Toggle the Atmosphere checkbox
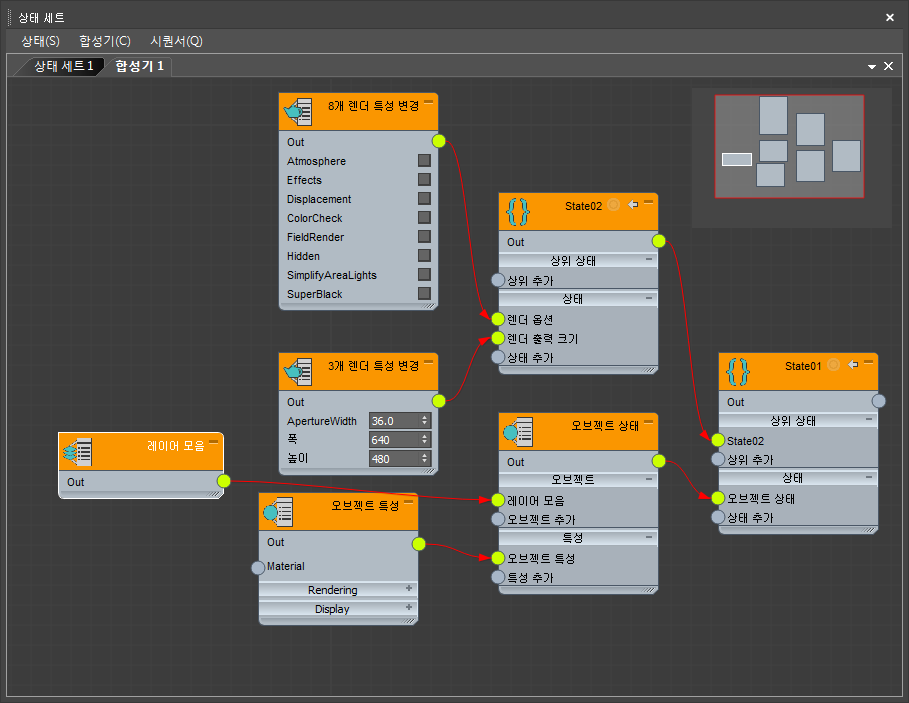The height and width of the screenshot is (703, 909). (424, 161)
